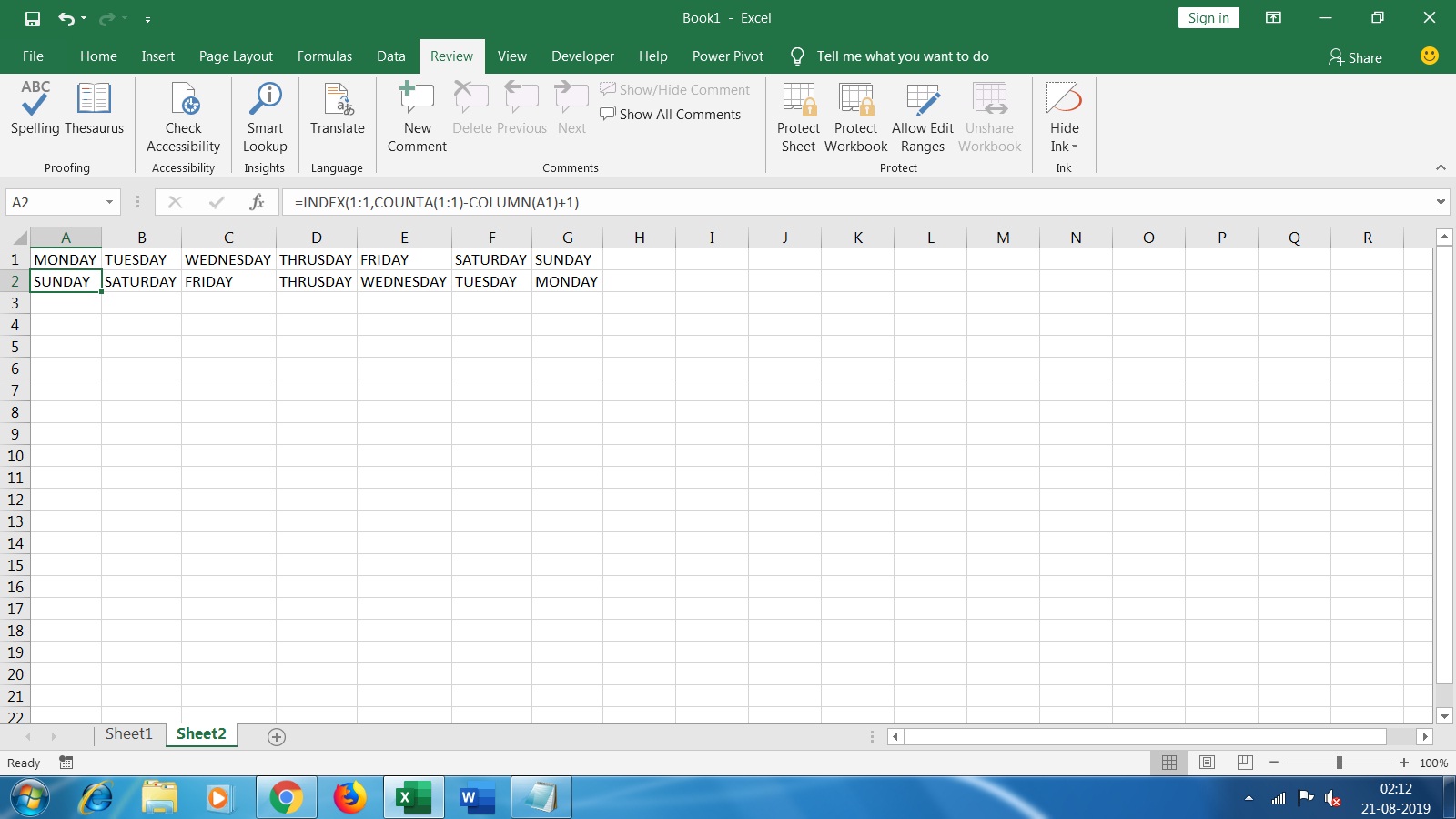
Task: Open Chrome from the taskbar
Action: (x=286, y=798)
